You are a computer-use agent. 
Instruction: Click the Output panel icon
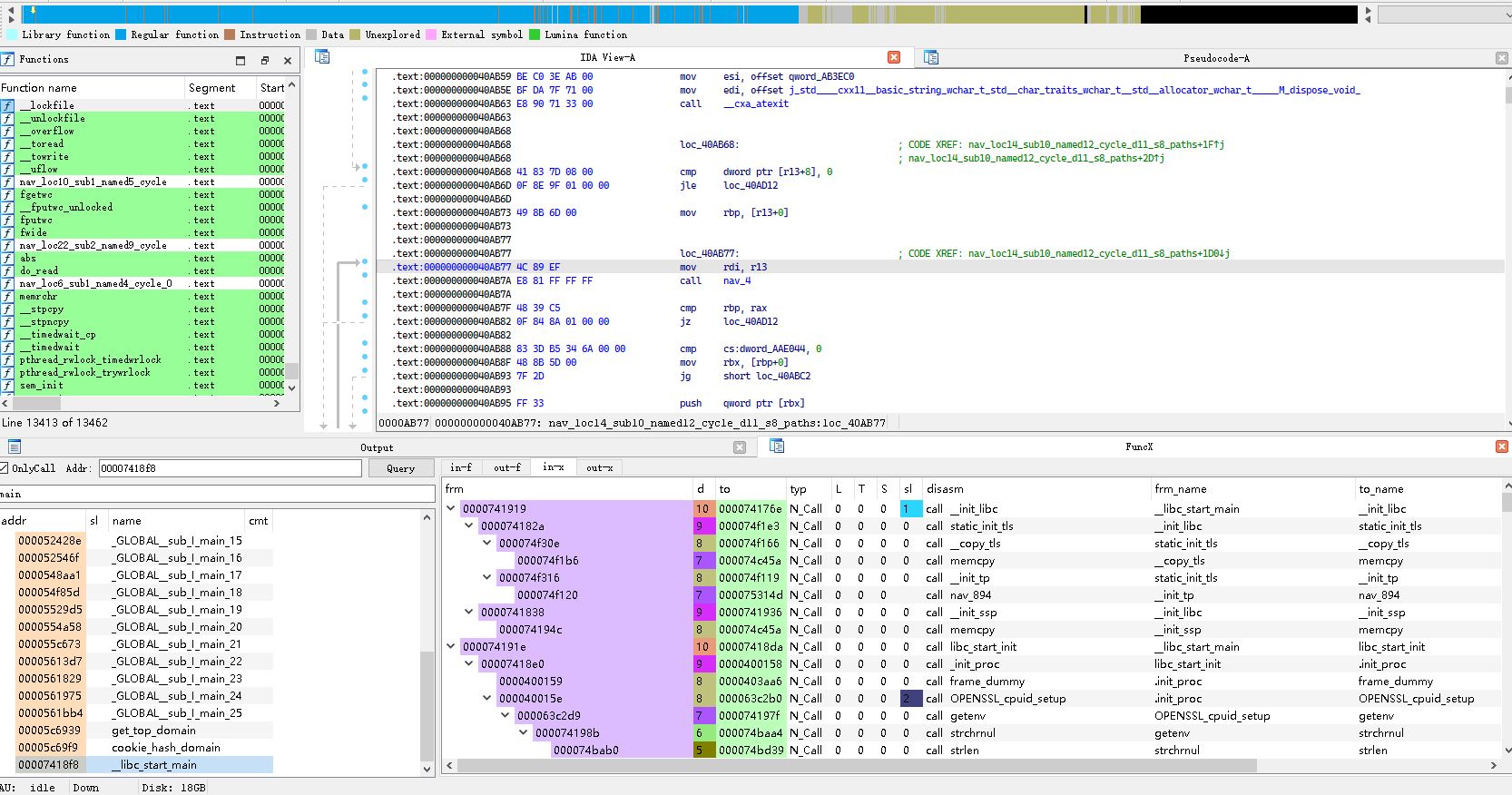click(15, 447)
